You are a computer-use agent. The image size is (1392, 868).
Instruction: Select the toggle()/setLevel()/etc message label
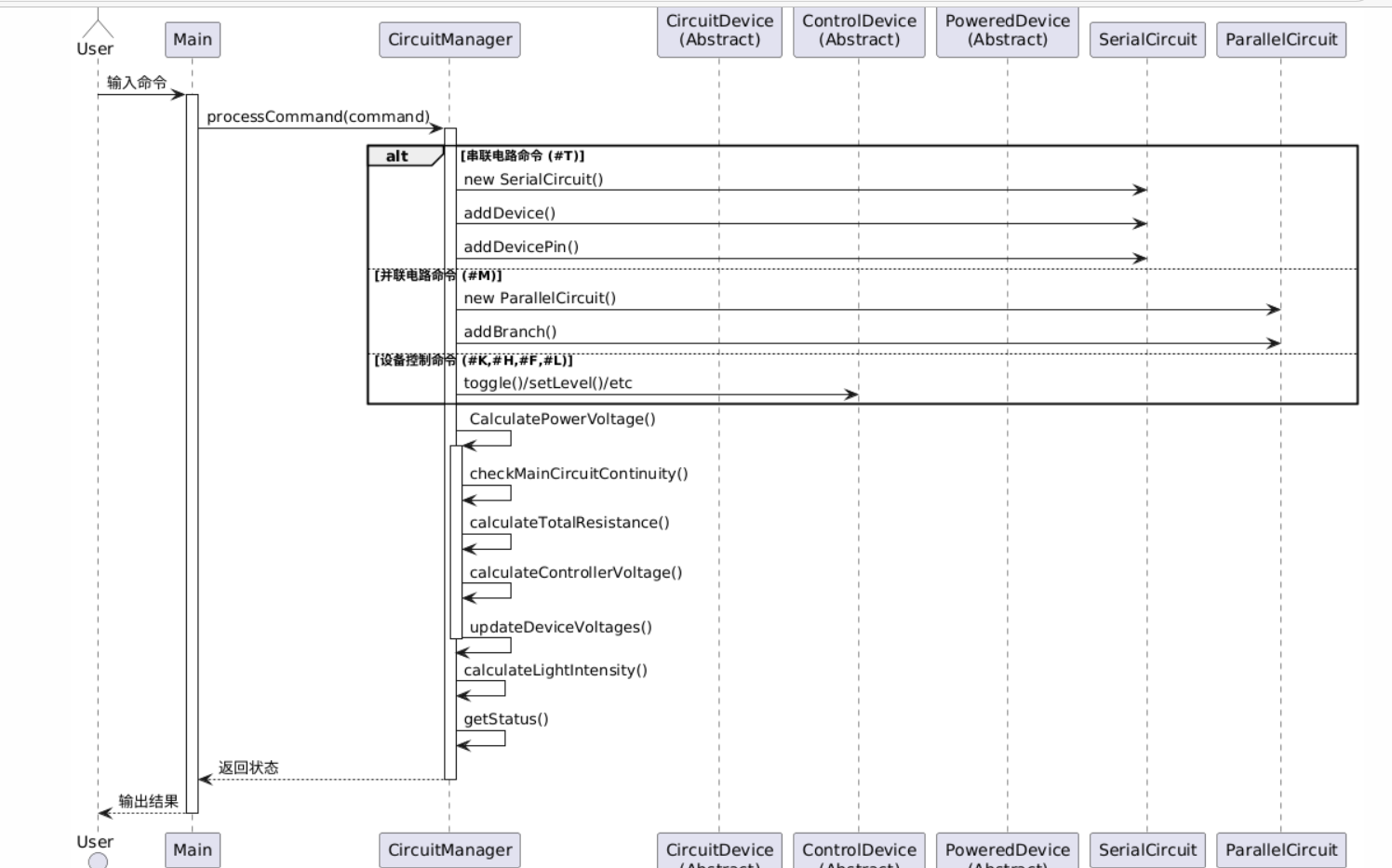(548, 382)
